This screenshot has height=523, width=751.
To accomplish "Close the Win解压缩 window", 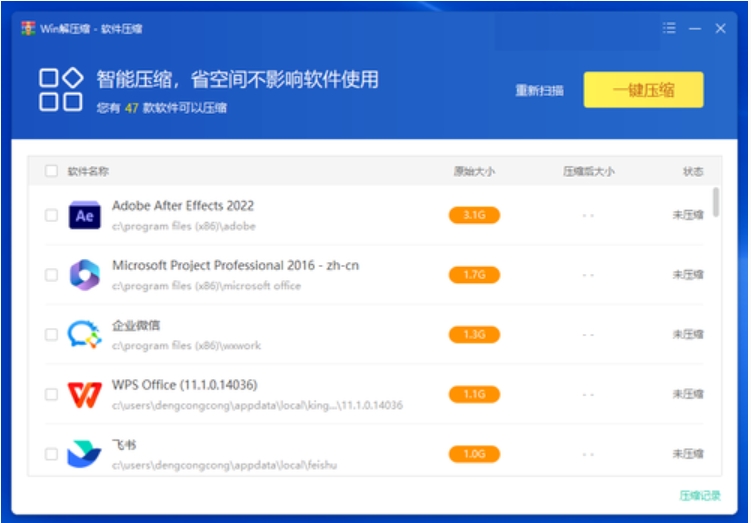I will point(720,28).
